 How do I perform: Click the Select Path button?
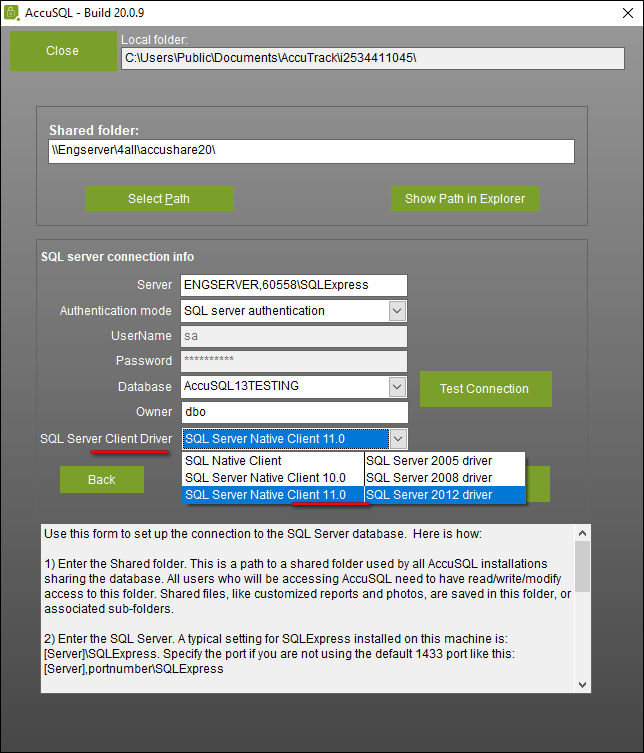coord(159,198)
